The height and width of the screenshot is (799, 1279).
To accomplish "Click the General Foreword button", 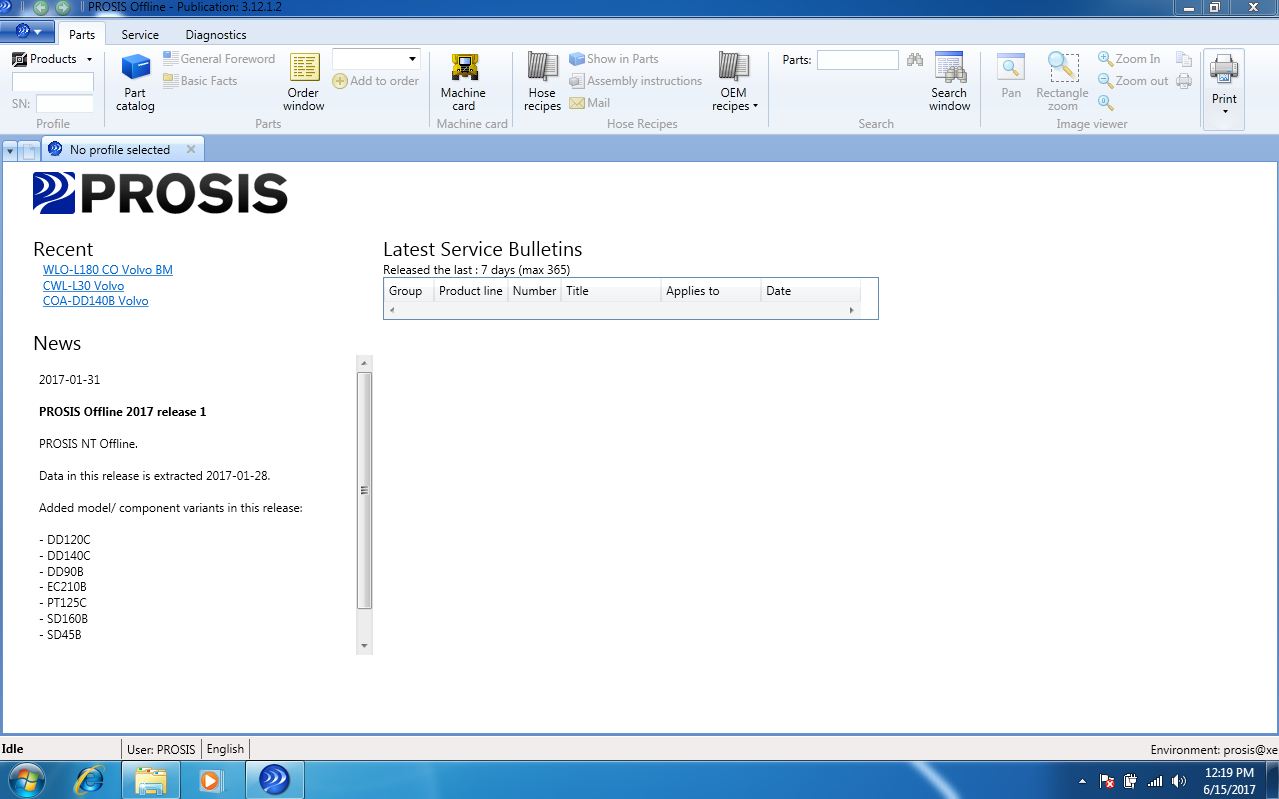I will [219, 59].
